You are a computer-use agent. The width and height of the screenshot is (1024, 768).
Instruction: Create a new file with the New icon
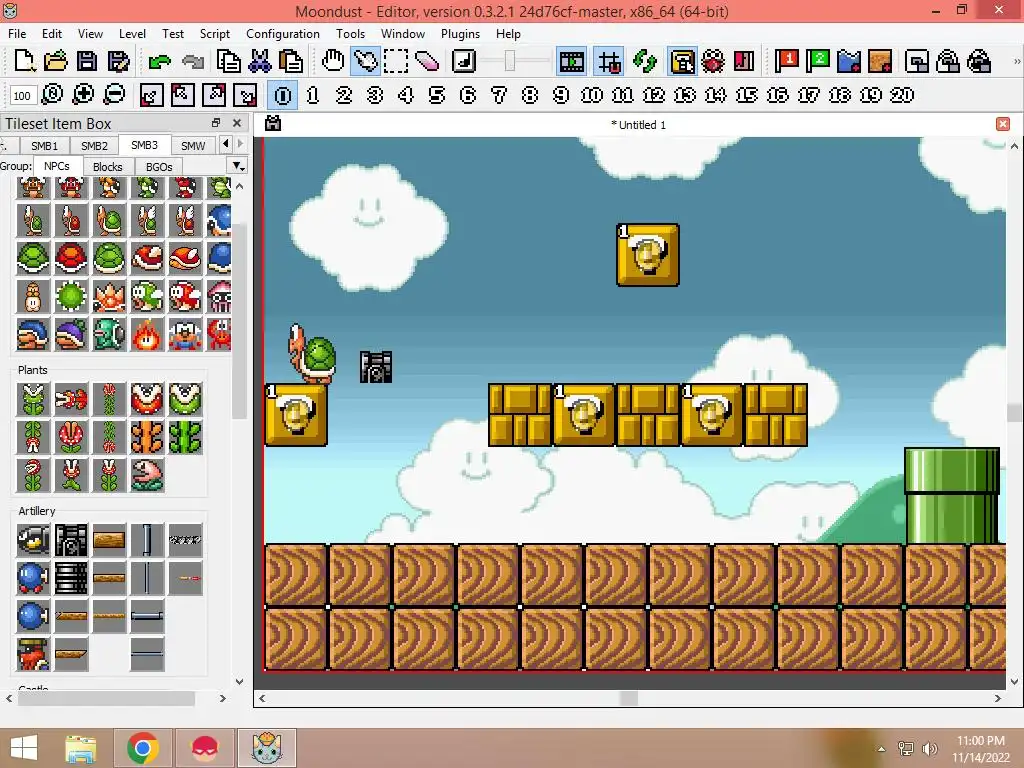coord(24,61)
